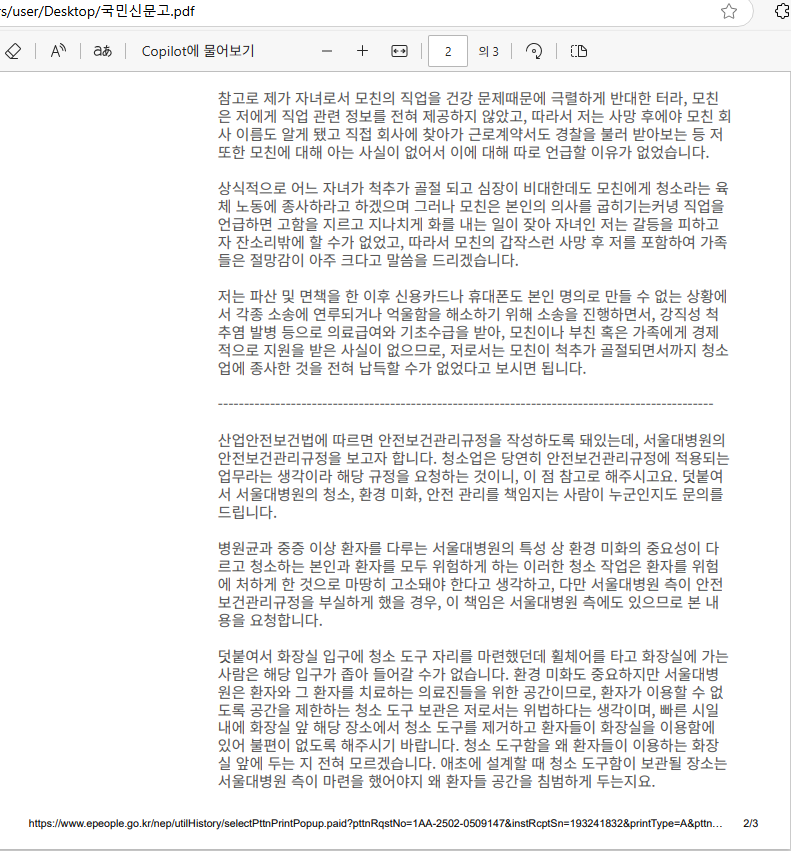Click the total page count '의 3'
Screen dimensions: 791x851
(489, 52)
